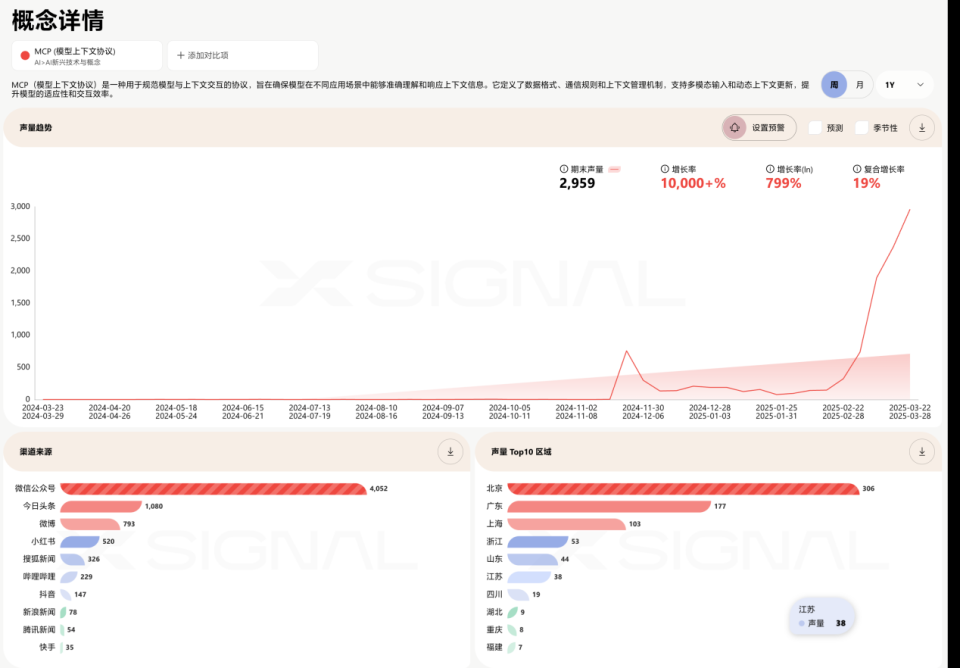This screenshot has width=960, height=668.
Task: Click the 福建 label
Action: point(494,647)
